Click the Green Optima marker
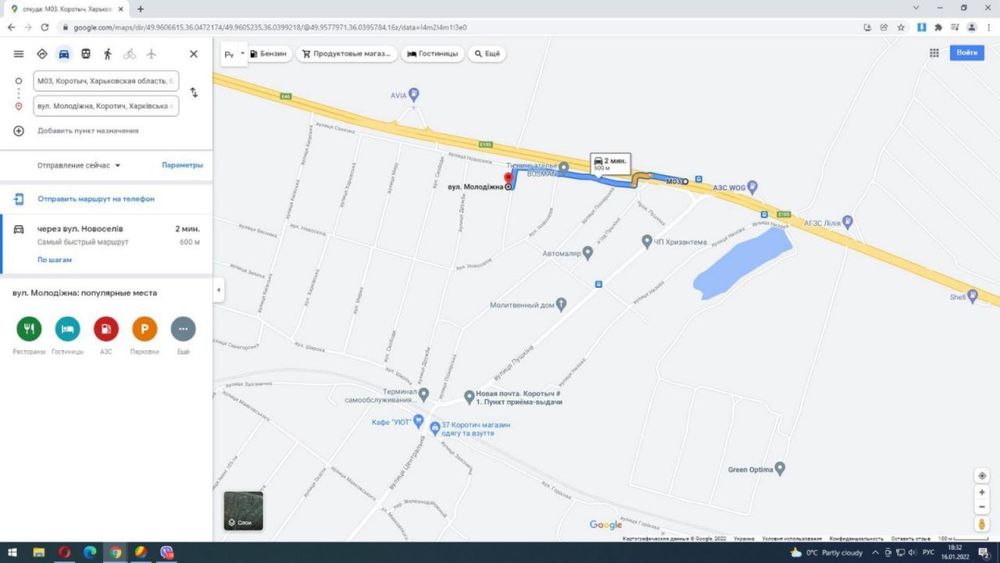The width and height of the screenshot is (1000, 563). pos(779,469)
